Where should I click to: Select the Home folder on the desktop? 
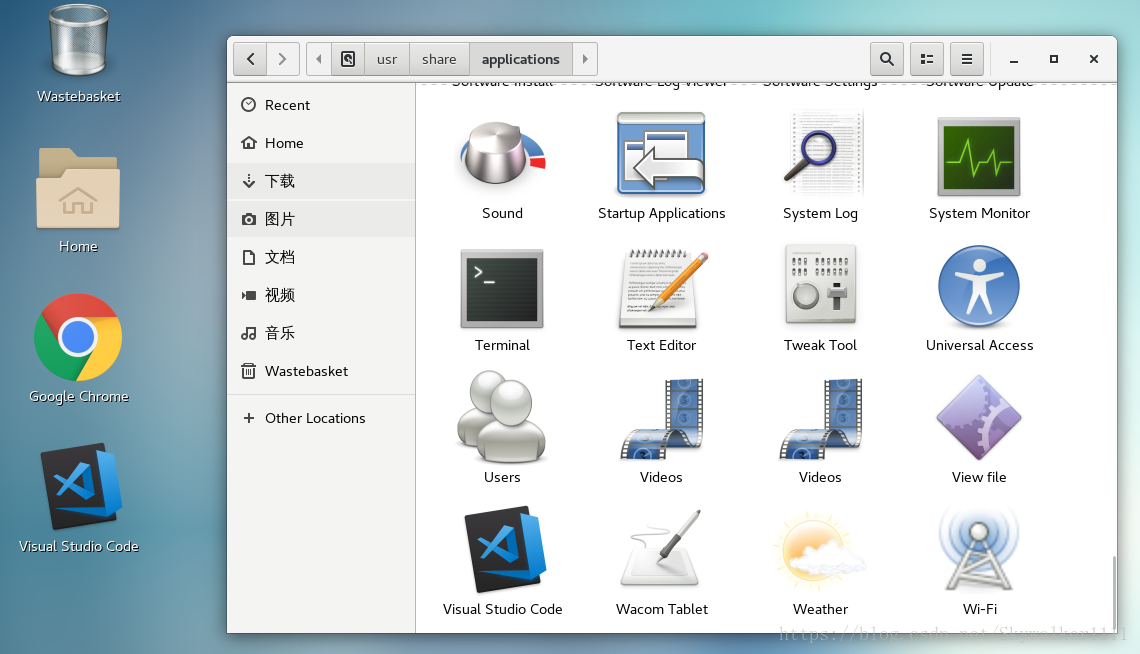[x=78, y=188]
